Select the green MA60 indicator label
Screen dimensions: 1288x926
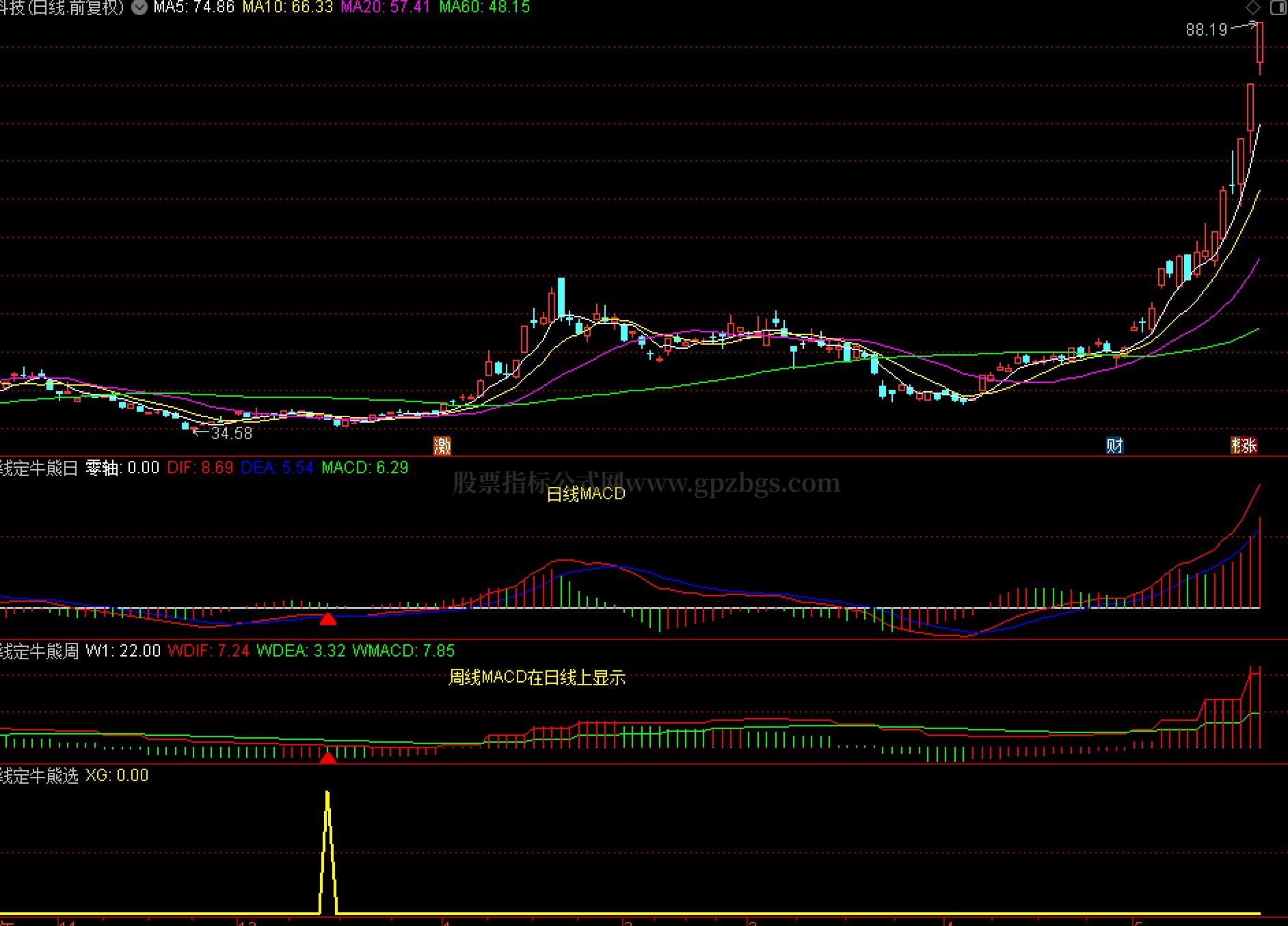click(485, 8)
